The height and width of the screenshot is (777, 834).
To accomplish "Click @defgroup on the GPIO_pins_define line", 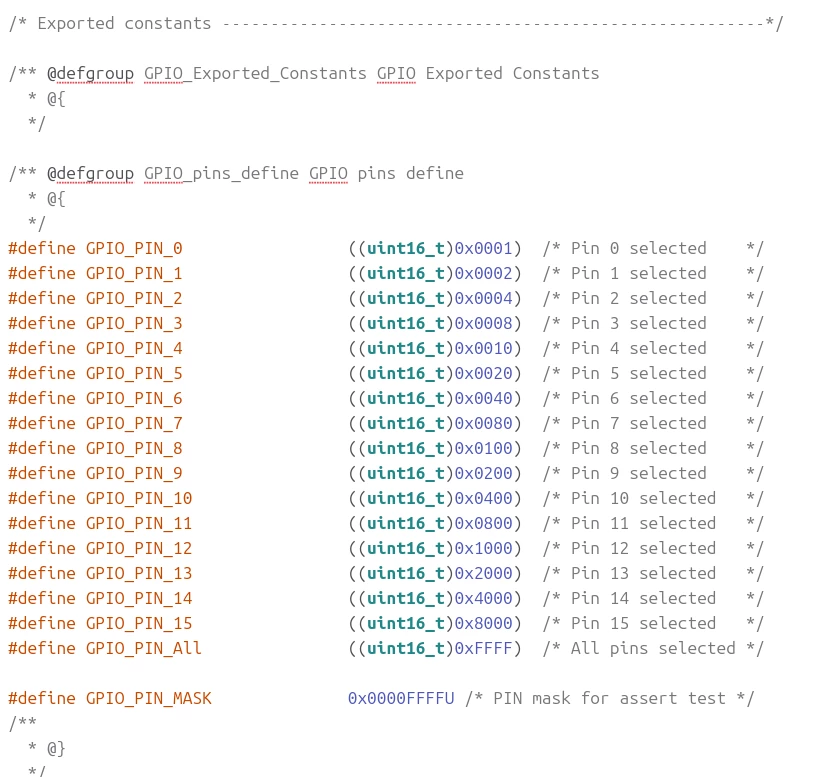I will point(90,173).
